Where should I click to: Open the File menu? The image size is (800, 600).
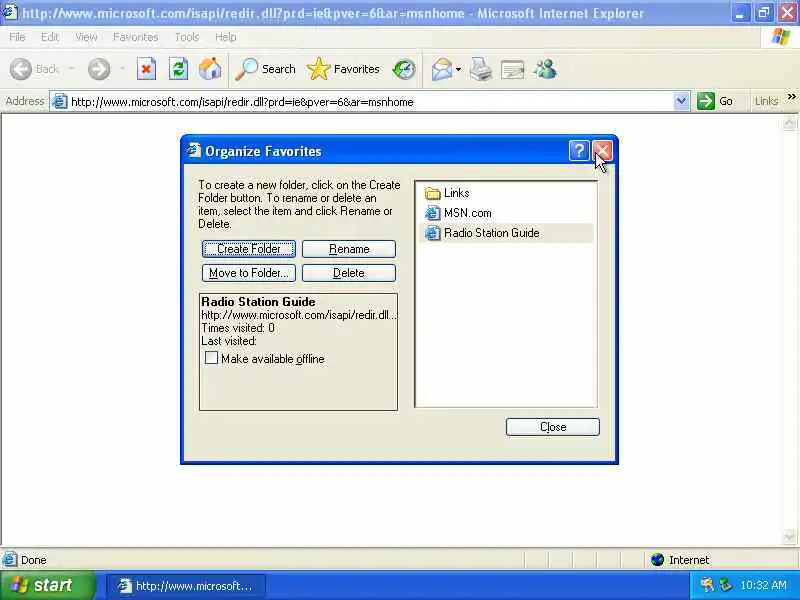[x=17, y=37]
